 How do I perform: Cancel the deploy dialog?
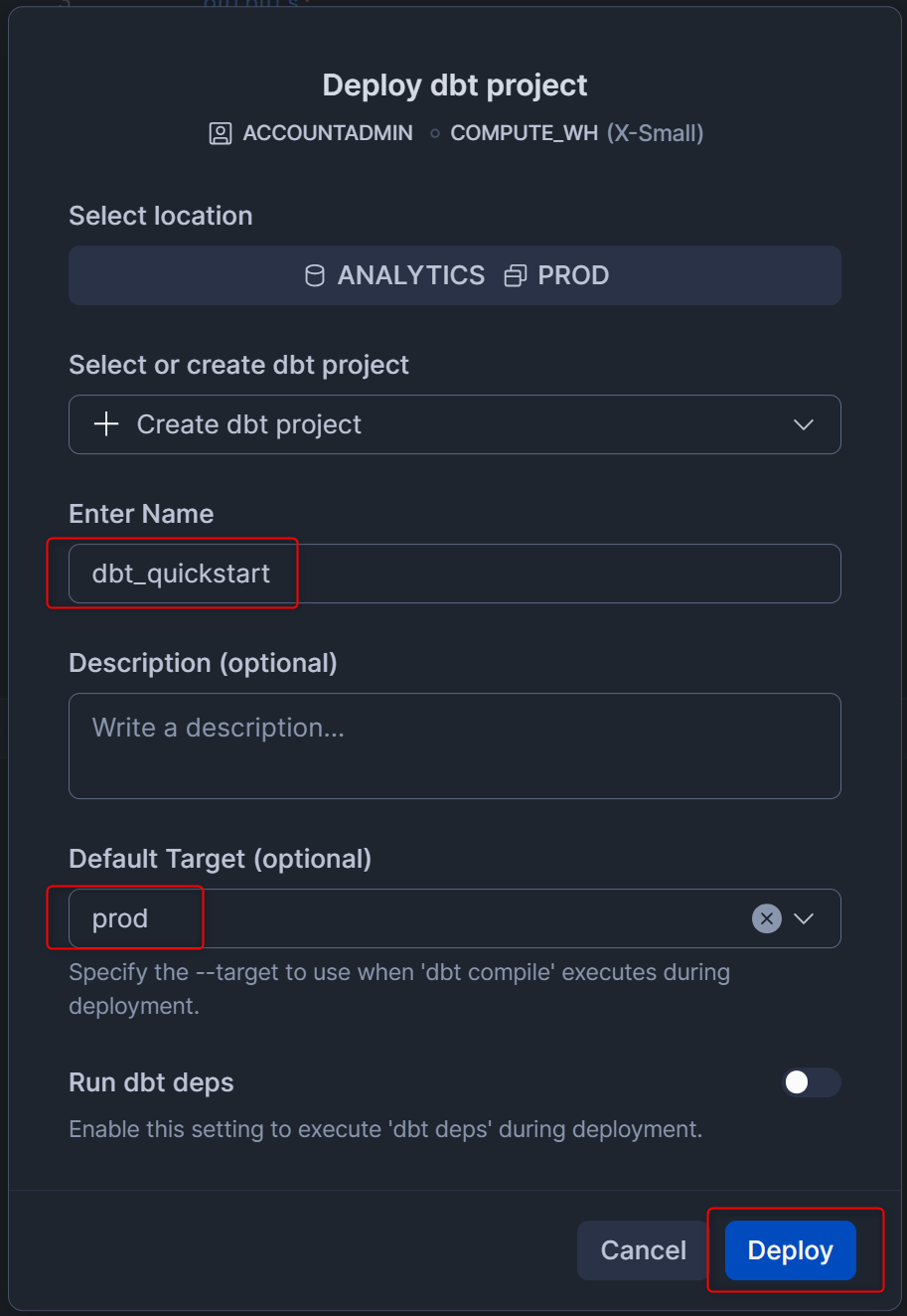(x=644, y=1250)
